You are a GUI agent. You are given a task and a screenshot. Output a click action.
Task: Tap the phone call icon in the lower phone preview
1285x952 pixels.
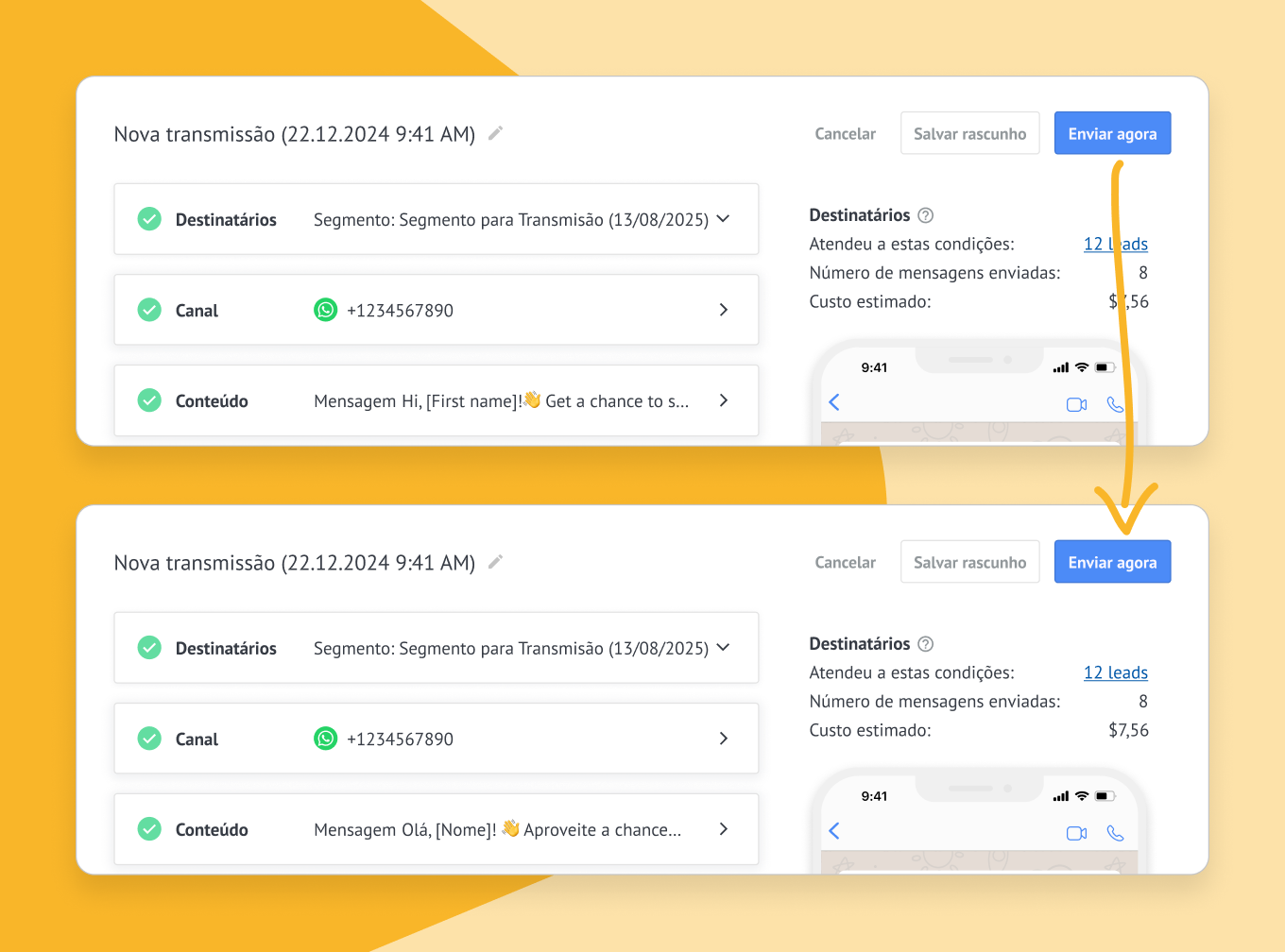point(1115,833)
